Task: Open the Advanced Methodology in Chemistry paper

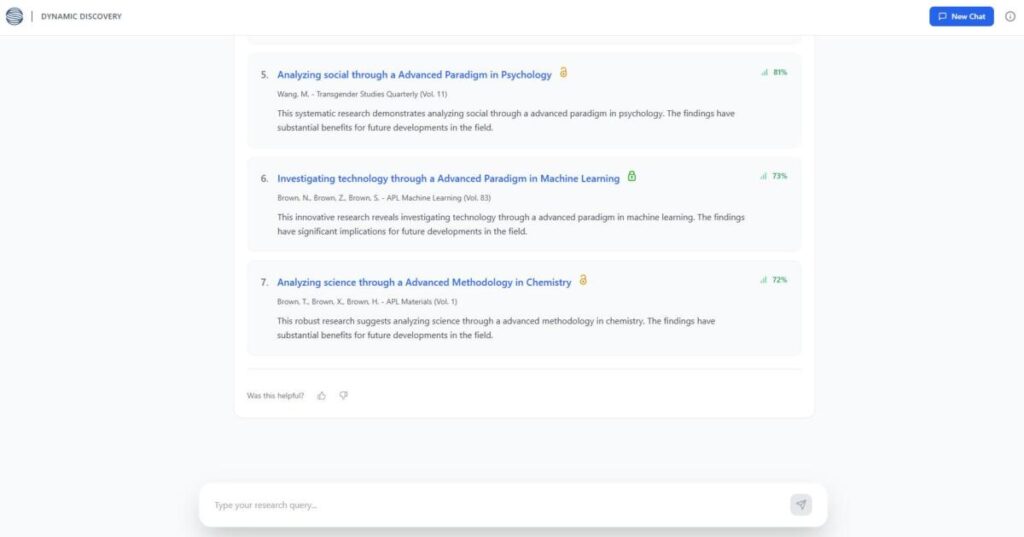Action: pyautogui.click(x=424, y=283)
